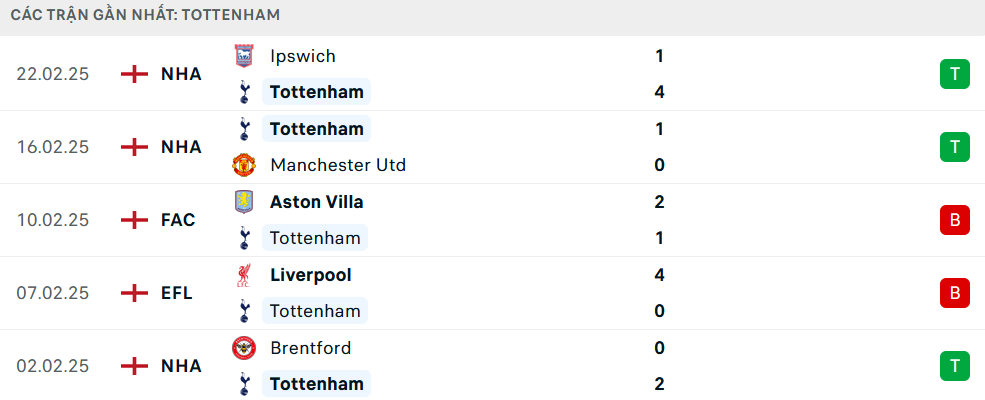Click Tottenham crest in the Ipswich match
The image size is (985, 400).
(243, 93)
